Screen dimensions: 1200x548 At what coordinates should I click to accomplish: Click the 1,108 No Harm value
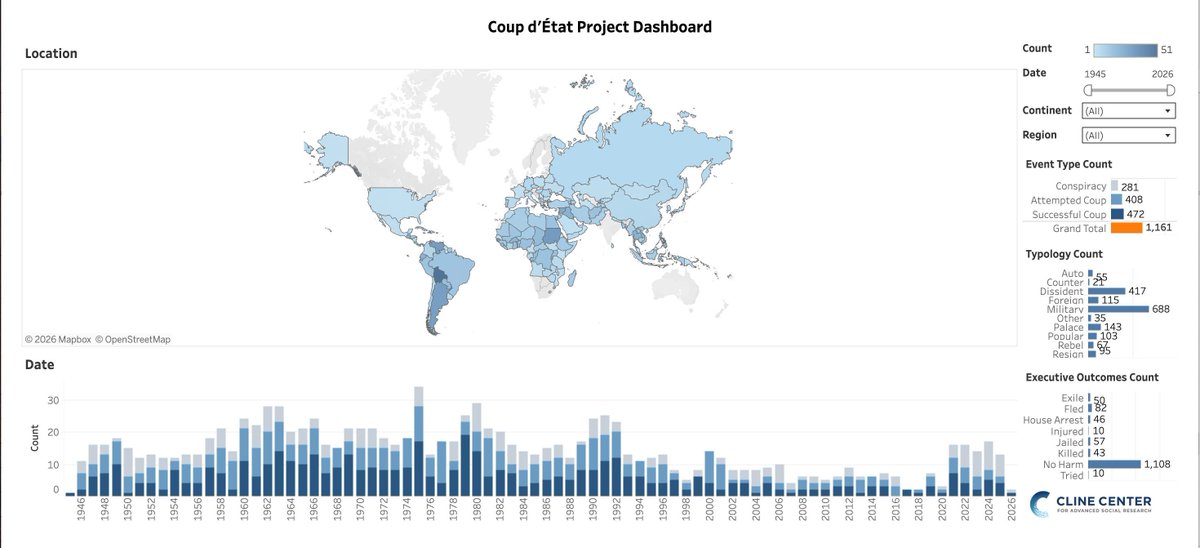[1159, 464]
